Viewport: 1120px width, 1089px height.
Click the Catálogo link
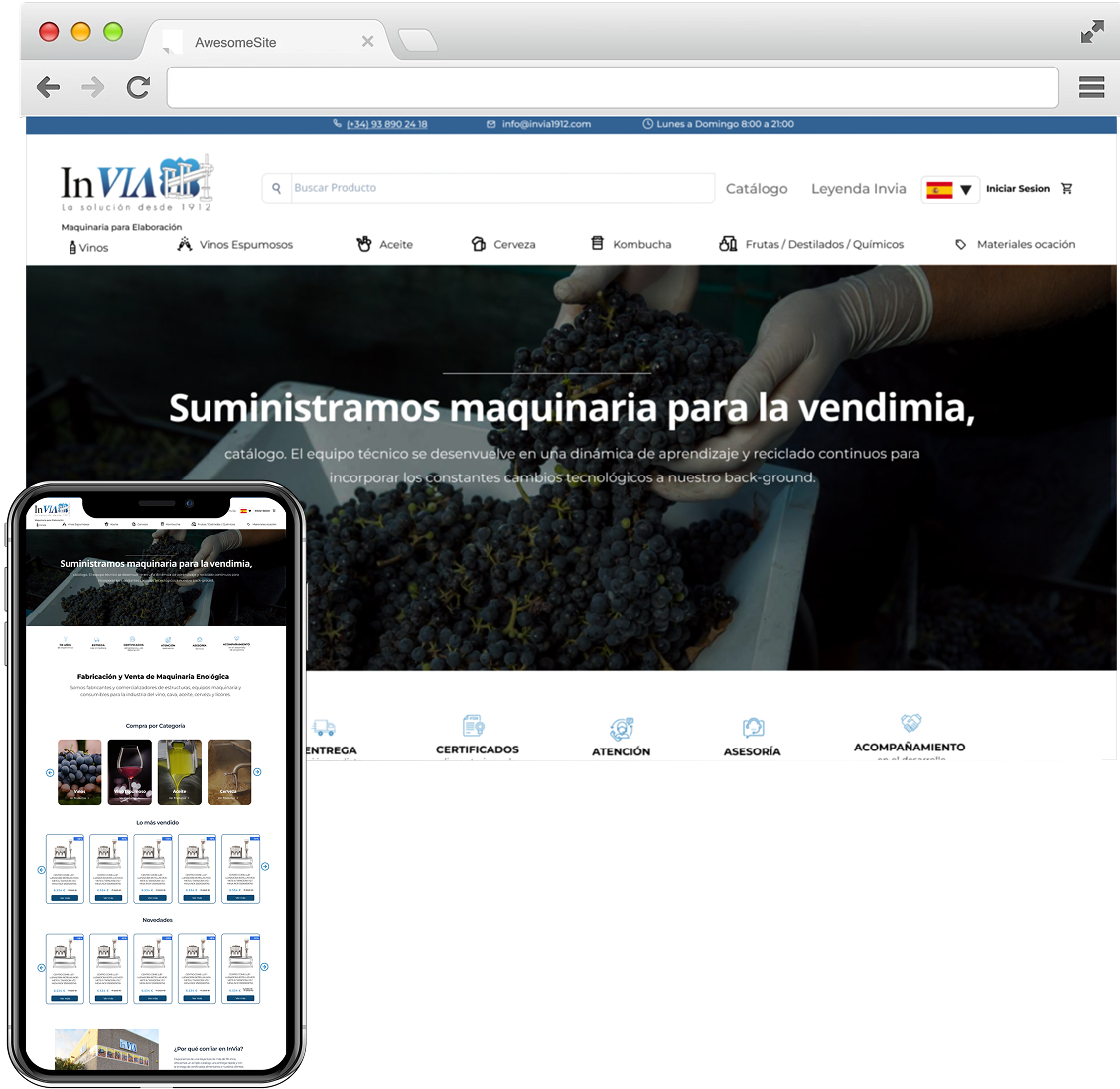(x=757, y=189)
